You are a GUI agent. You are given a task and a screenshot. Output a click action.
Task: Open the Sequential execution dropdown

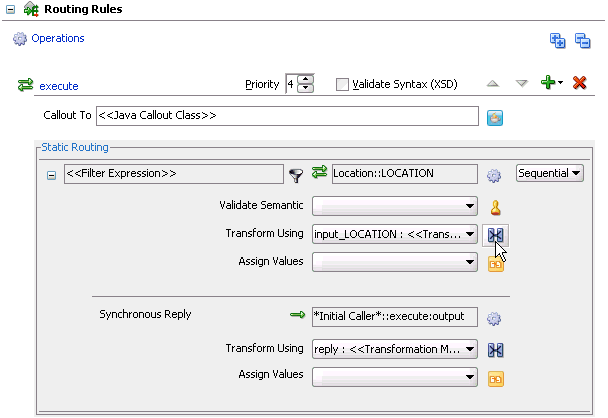pyautogui.click(x=550, y=173)
